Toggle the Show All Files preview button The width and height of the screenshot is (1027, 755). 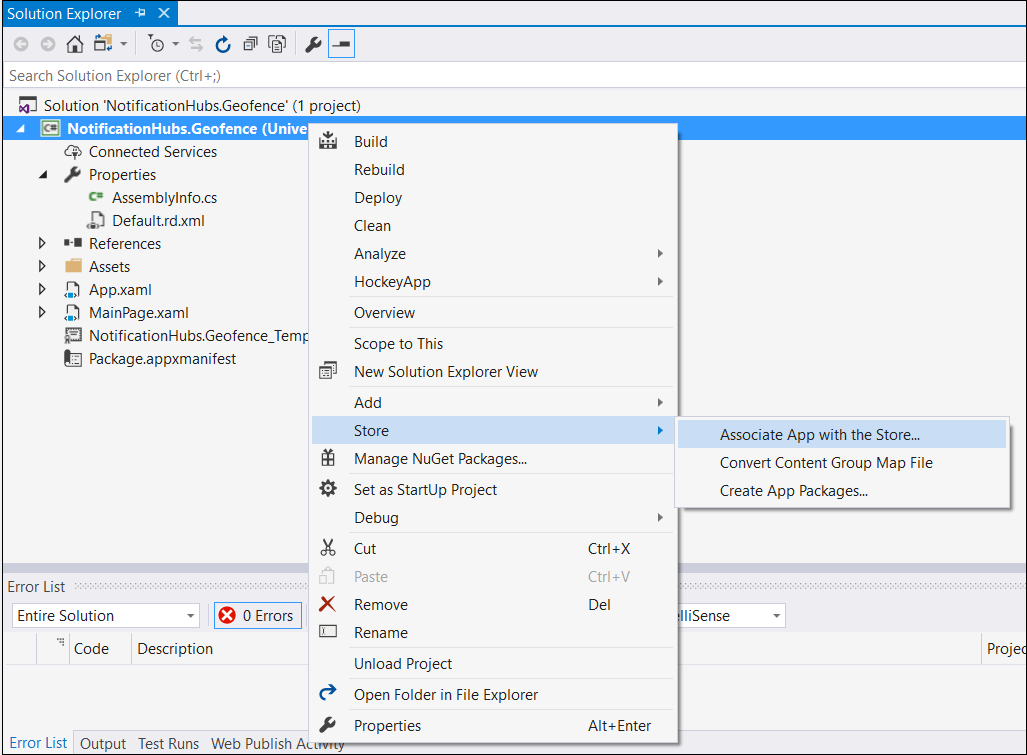pos(340,44)
